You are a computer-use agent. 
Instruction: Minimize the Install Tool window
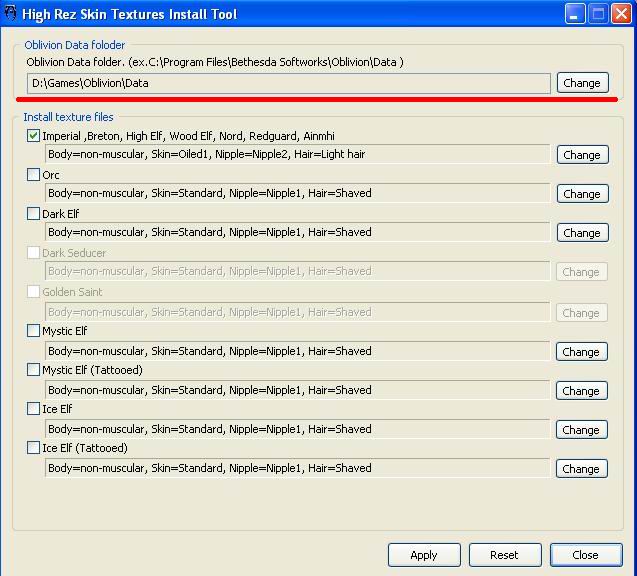click(x=574, y=14)
